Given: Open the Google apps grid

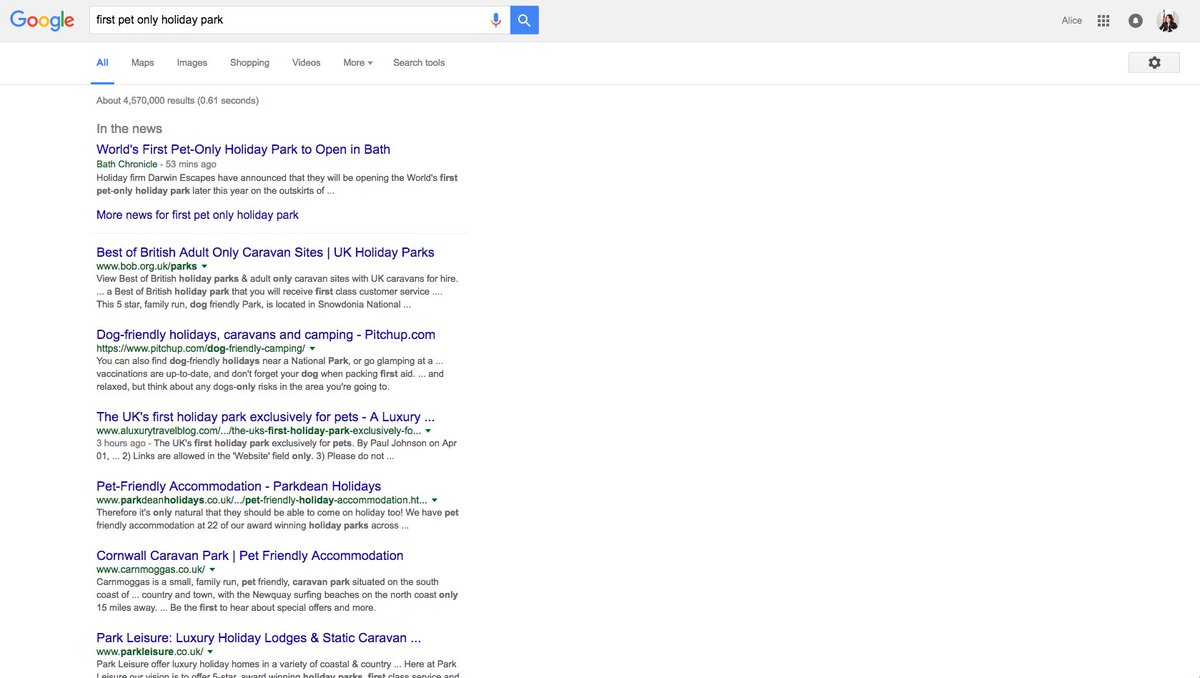Looking at the screenshot, I should 1104,20.
